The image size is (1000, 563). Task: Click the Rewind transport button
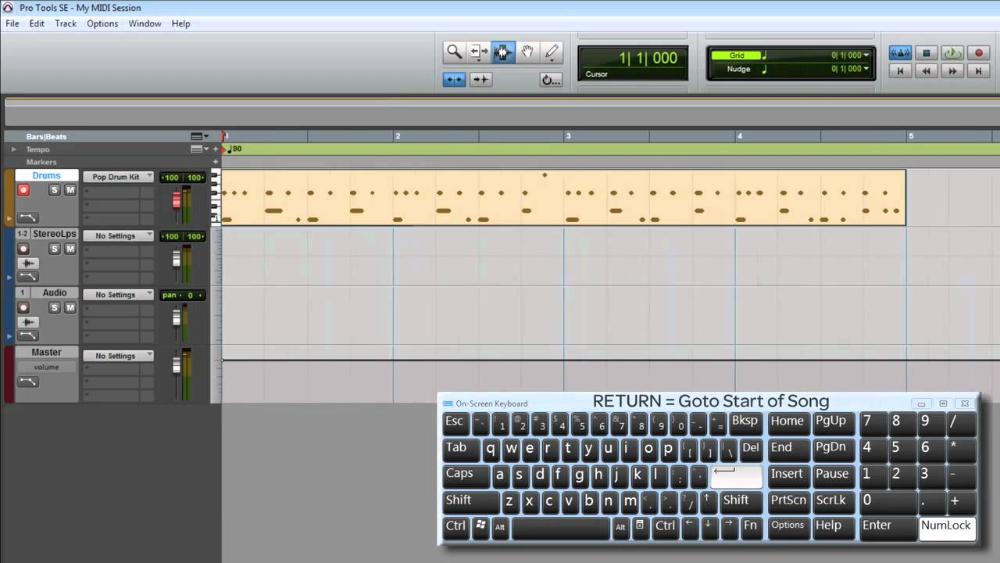pos(926,71)
